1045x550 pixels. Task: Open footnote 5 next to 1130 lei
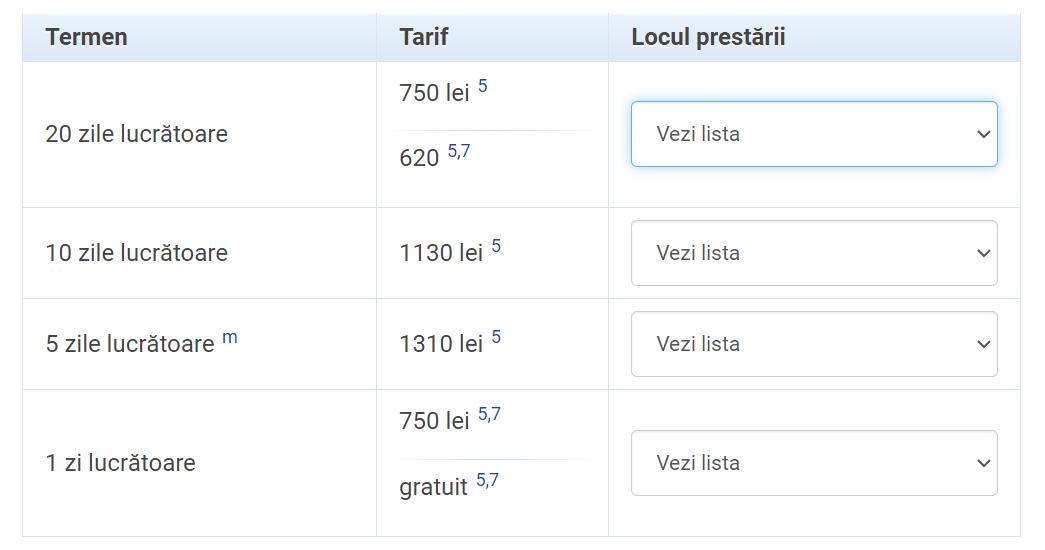tap(496, 246)
